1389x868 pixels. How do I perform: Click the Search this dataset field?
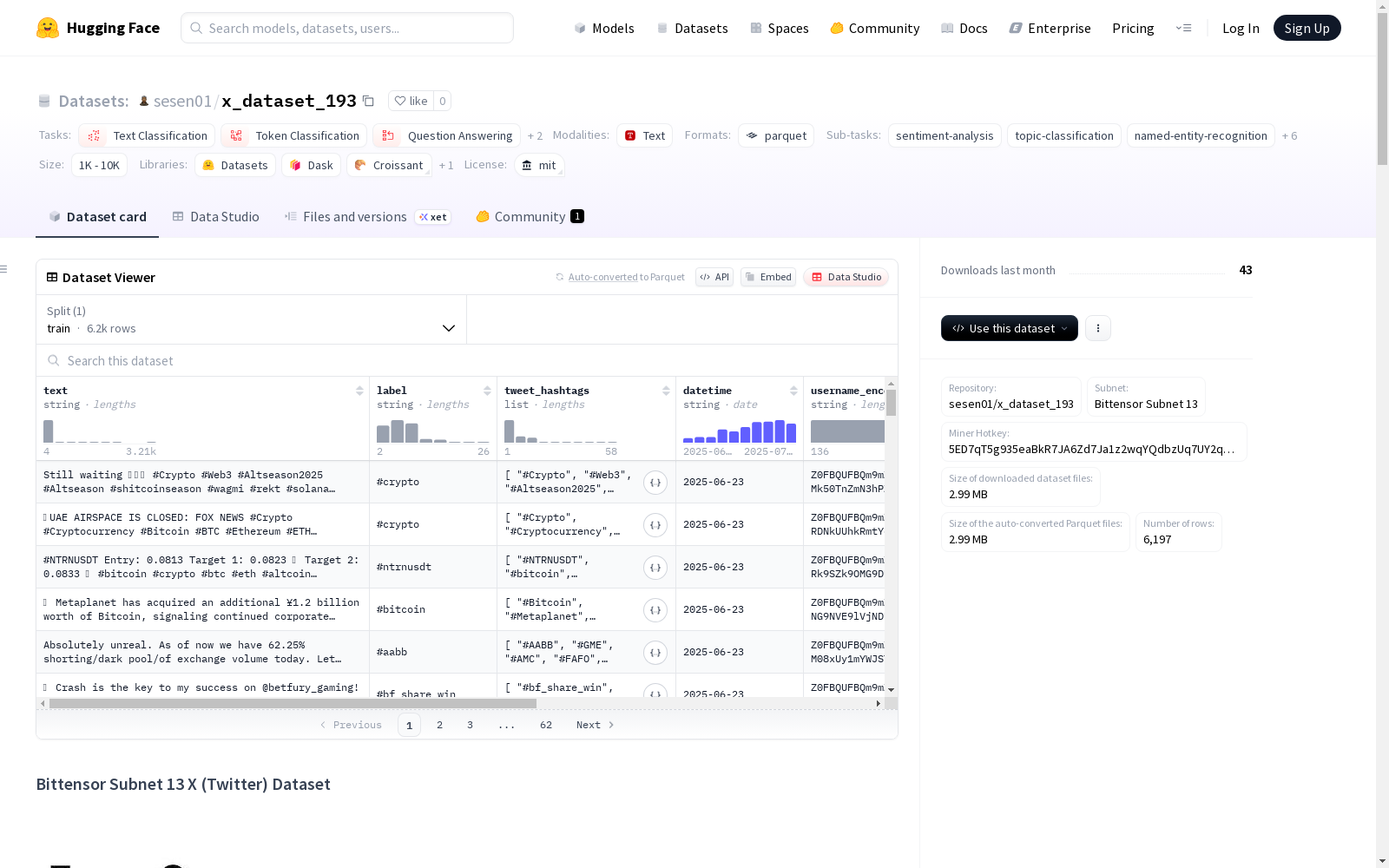point(467,360)
